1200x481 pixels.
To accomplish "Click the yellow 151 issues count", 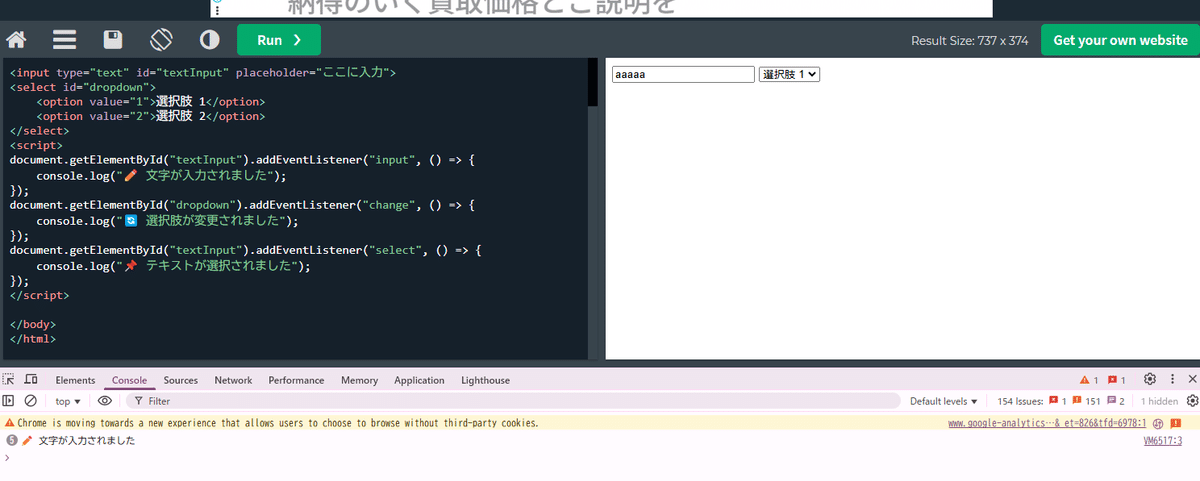I will (x=1086, y=401).
